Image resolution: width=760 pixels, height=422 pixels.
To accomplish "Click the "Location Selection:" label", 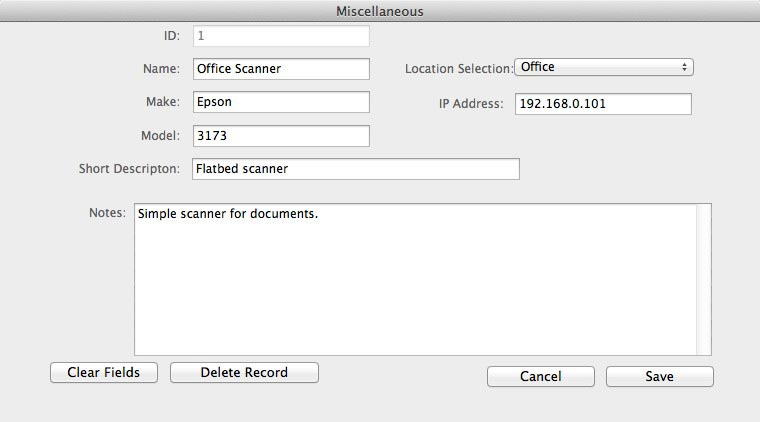I will pos(459,69).
